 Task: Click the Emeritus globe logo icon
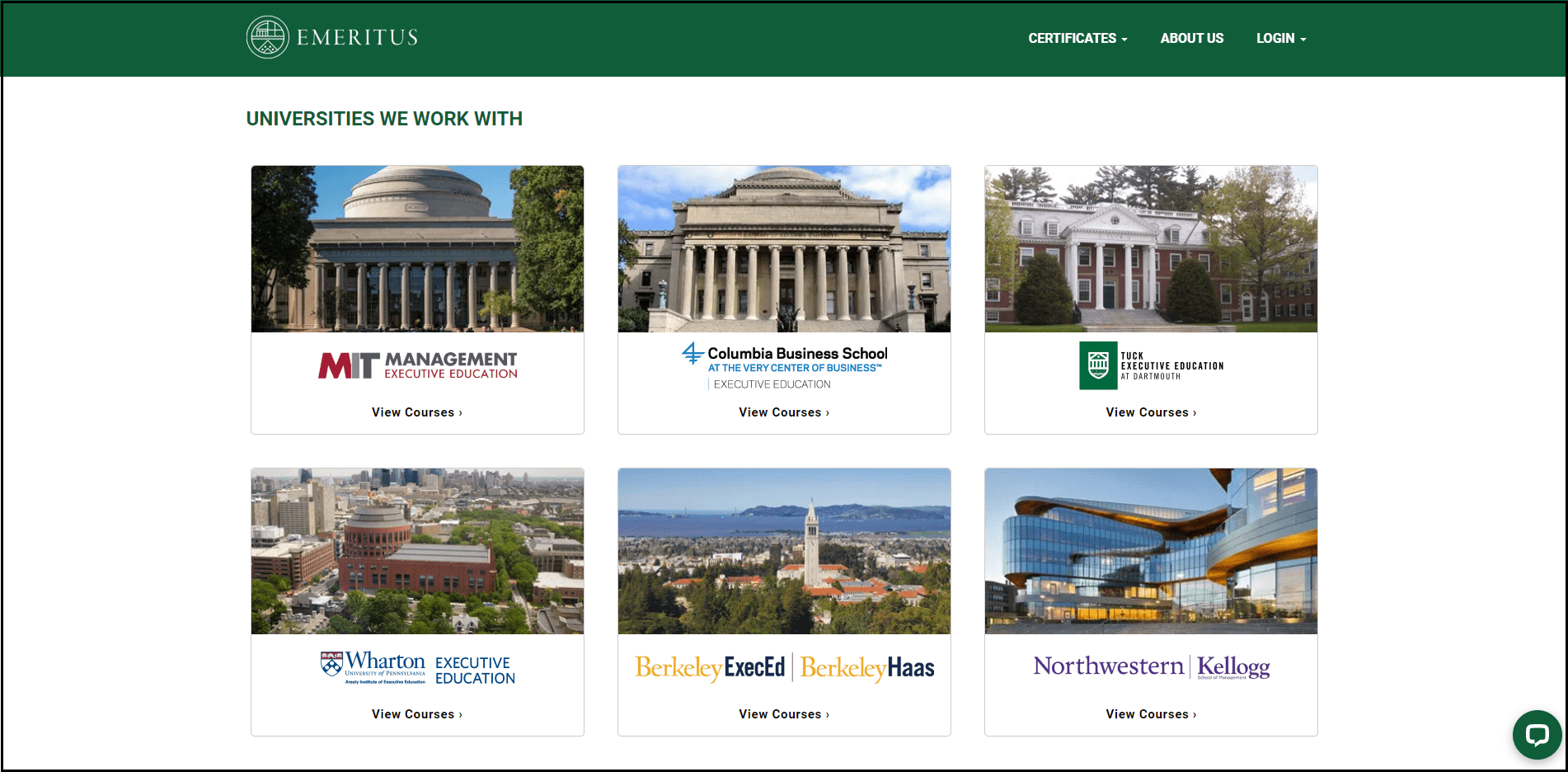click(267, 37)
